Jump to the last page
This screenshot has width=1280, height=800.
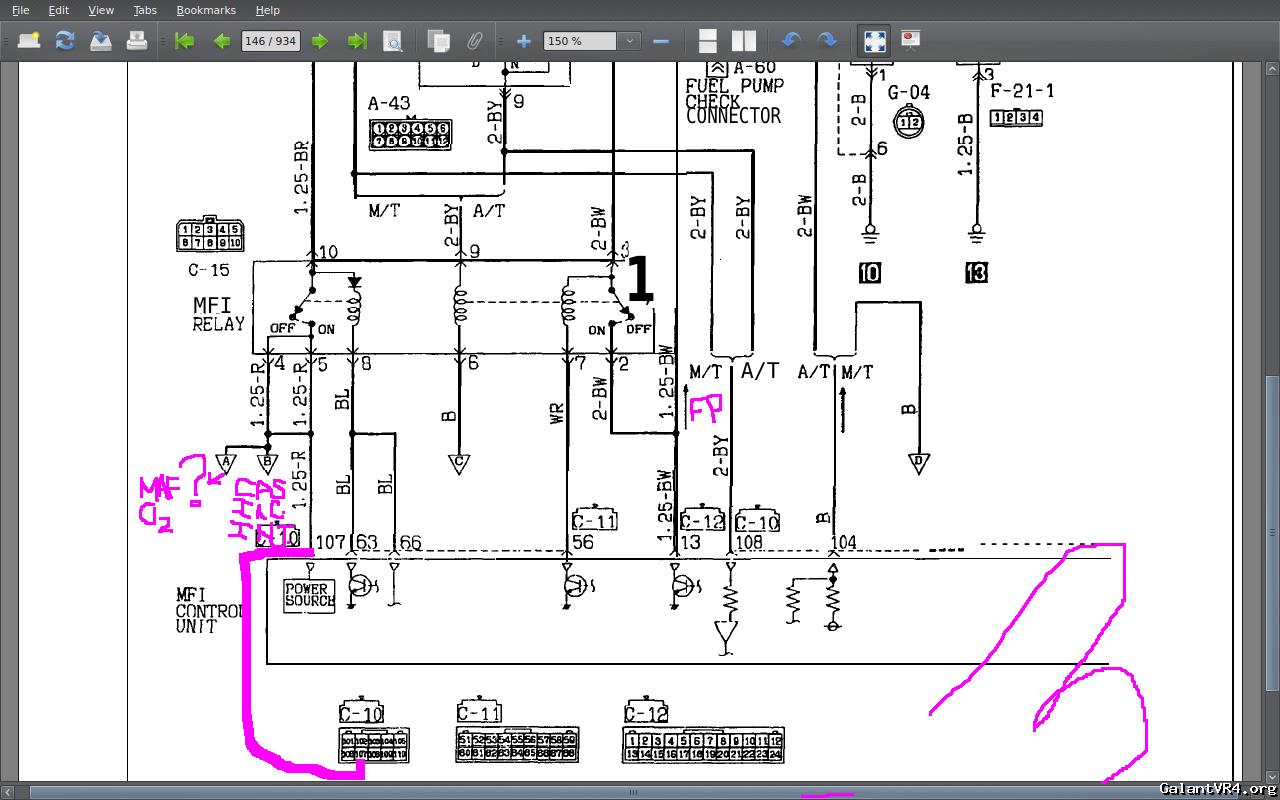click(356, 41)
